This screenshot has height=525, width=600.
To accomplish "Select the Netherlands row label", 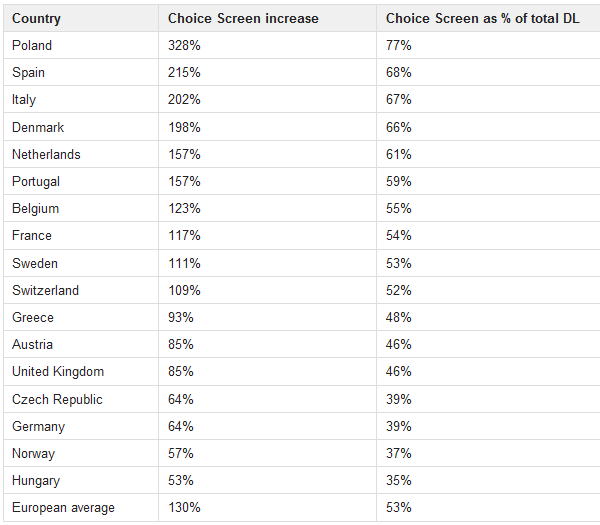I will 46,154.
